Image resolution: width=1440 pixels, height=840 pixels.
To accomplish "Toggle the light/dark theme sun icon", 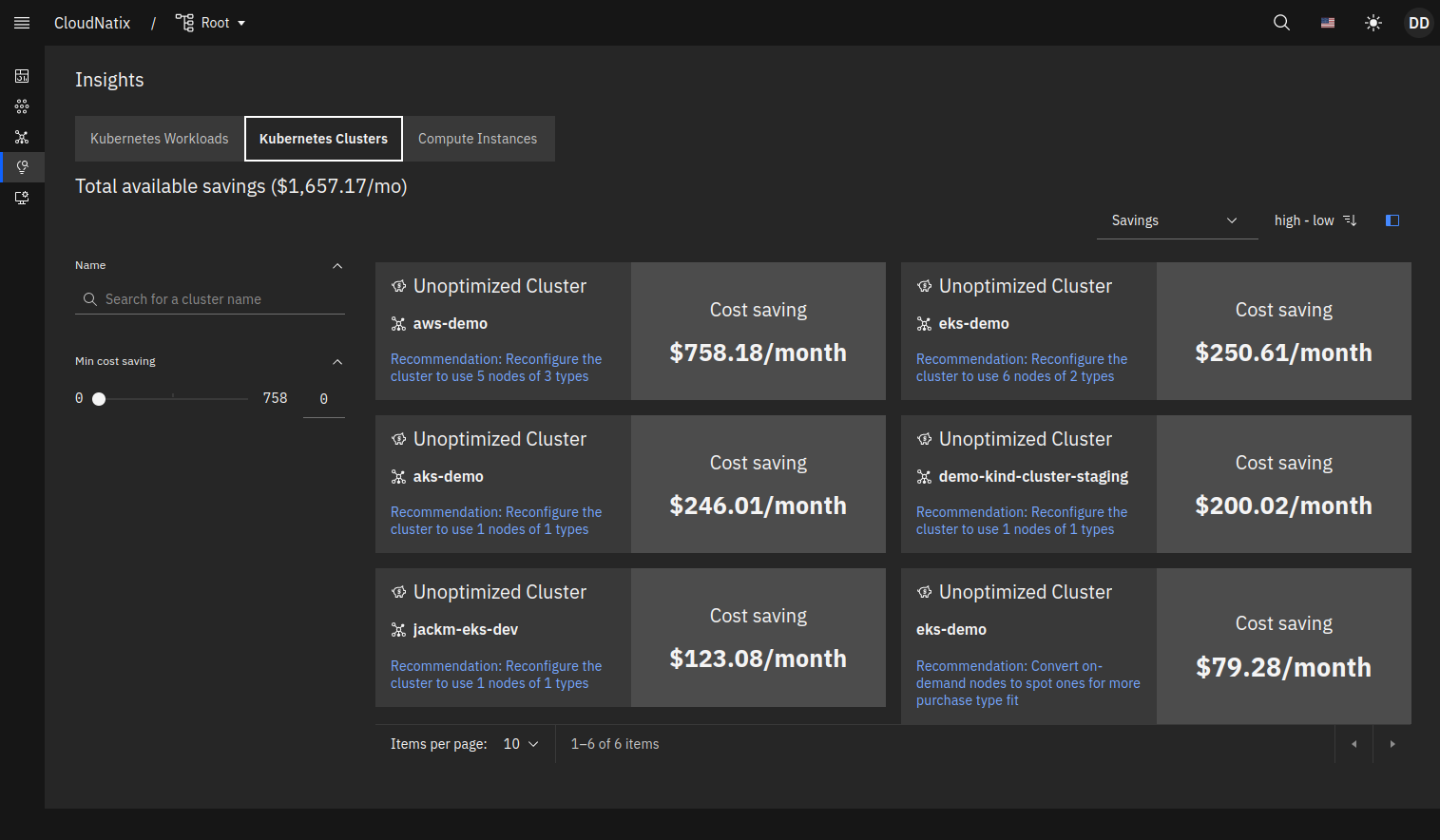I will [x=1373, y=23].
